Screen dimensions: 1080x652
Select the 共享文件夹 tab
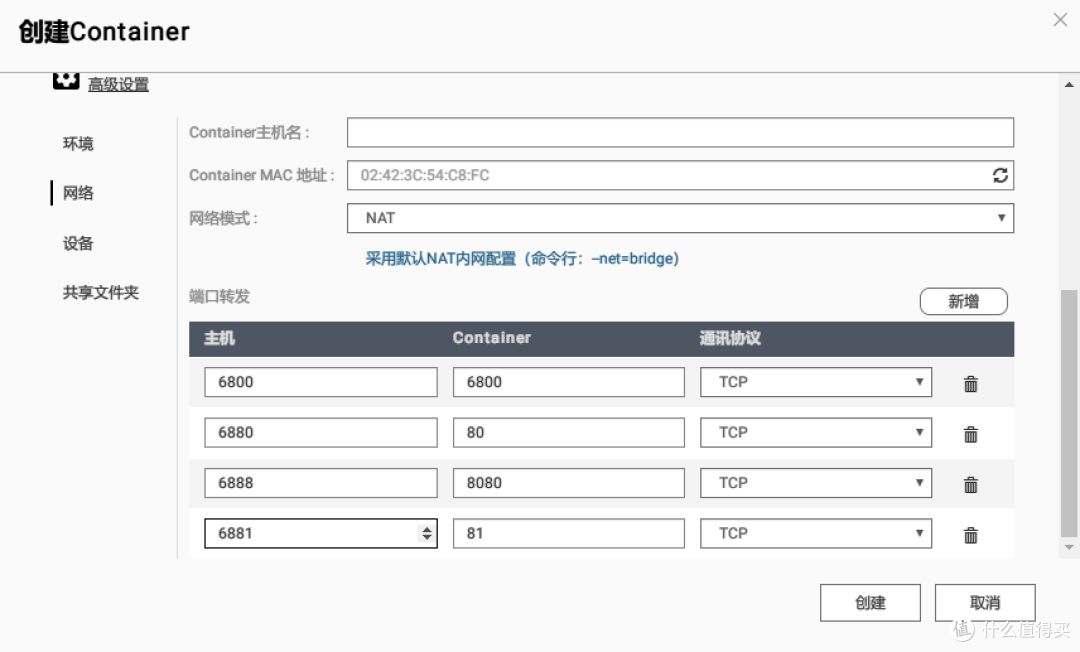pyautogui.click(x=100, y=293)
